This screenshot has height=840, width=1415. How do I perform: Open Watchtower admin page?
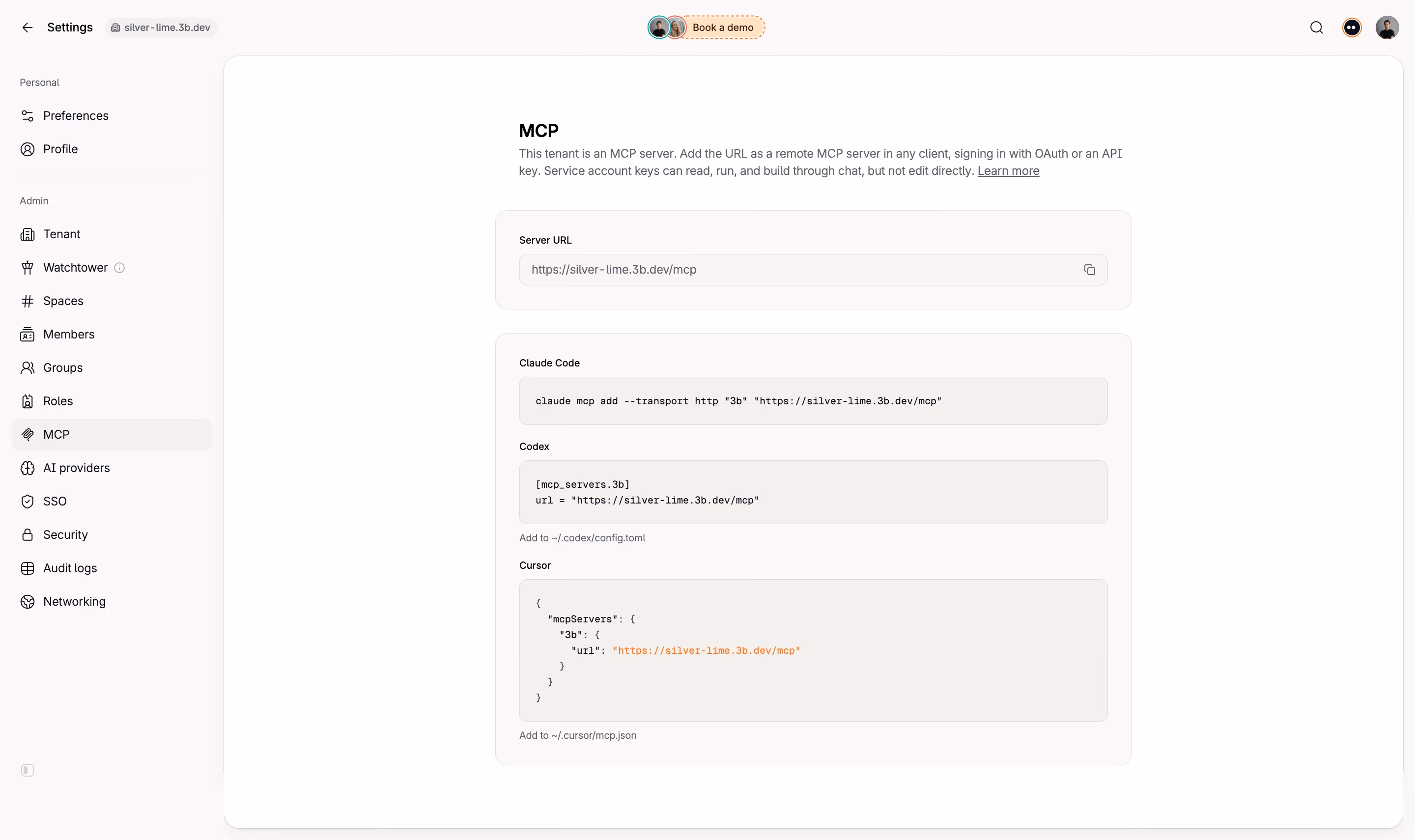(x=112, y=268)
